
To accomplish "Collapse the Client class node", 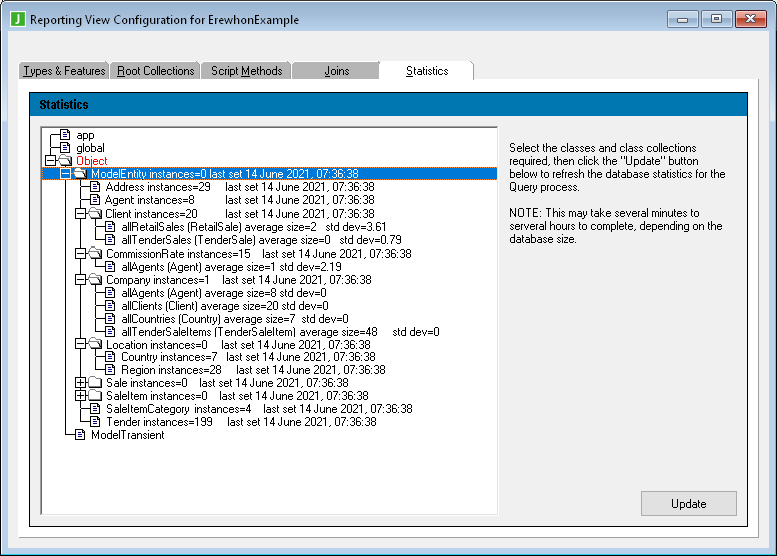I will (x=80, y=214).
